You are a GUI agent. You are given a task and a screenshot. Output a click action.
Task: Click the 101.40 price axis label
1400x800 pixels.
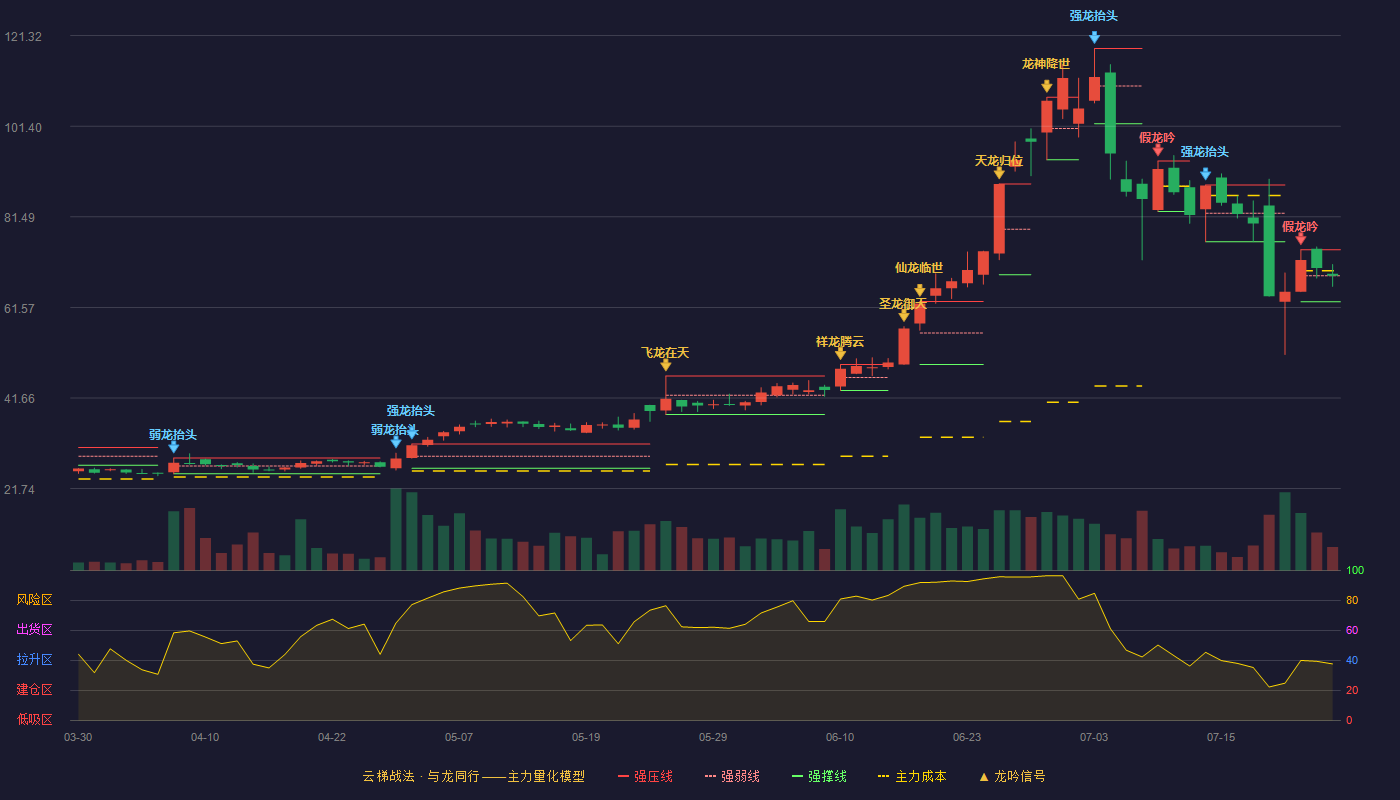click(23, 127)
